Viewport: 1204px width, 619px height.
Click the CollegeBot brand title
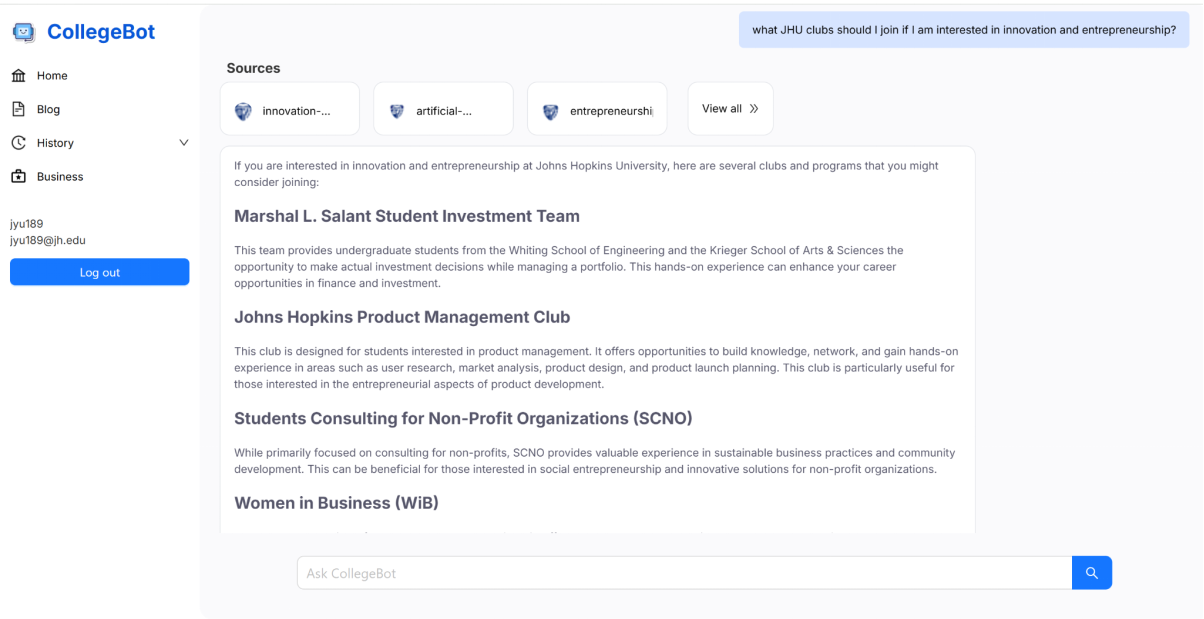[101, 32]
